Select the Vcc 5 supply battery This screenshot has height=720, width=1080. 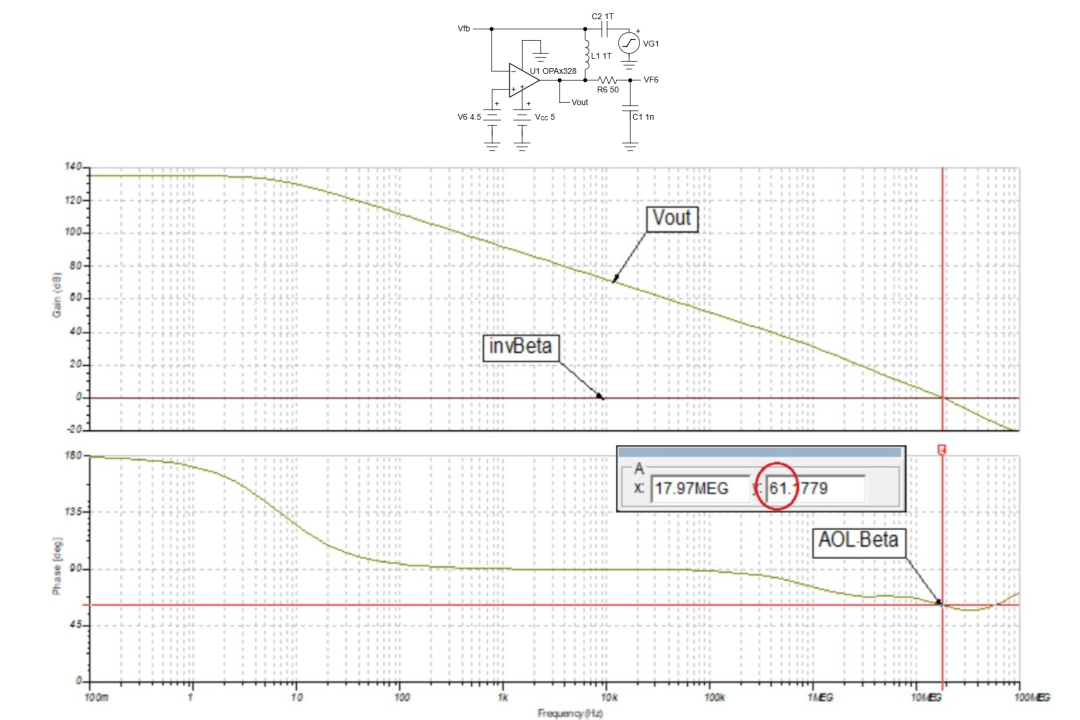[522, 116]
